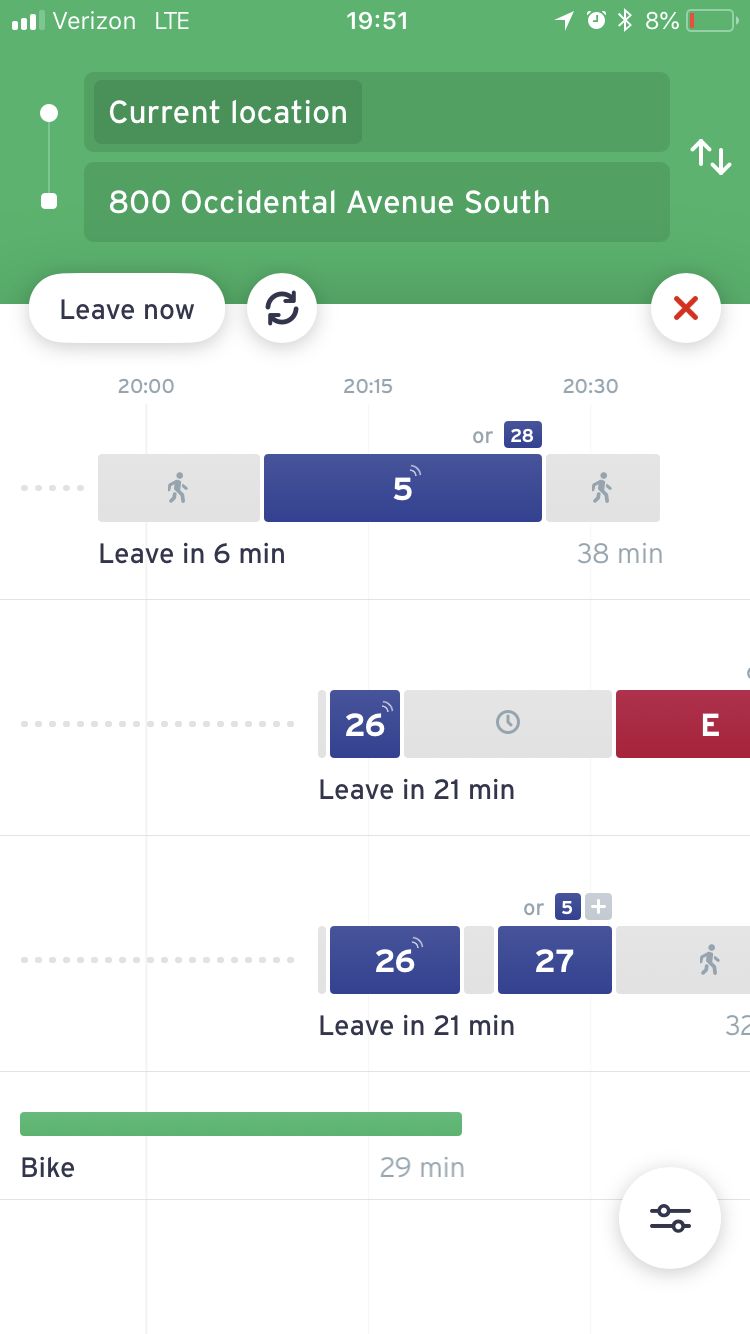The height and width of the screenshot is (1334, 750).
Task: Select the alternate route 28 badge
Action: click(x=522, y=435)
